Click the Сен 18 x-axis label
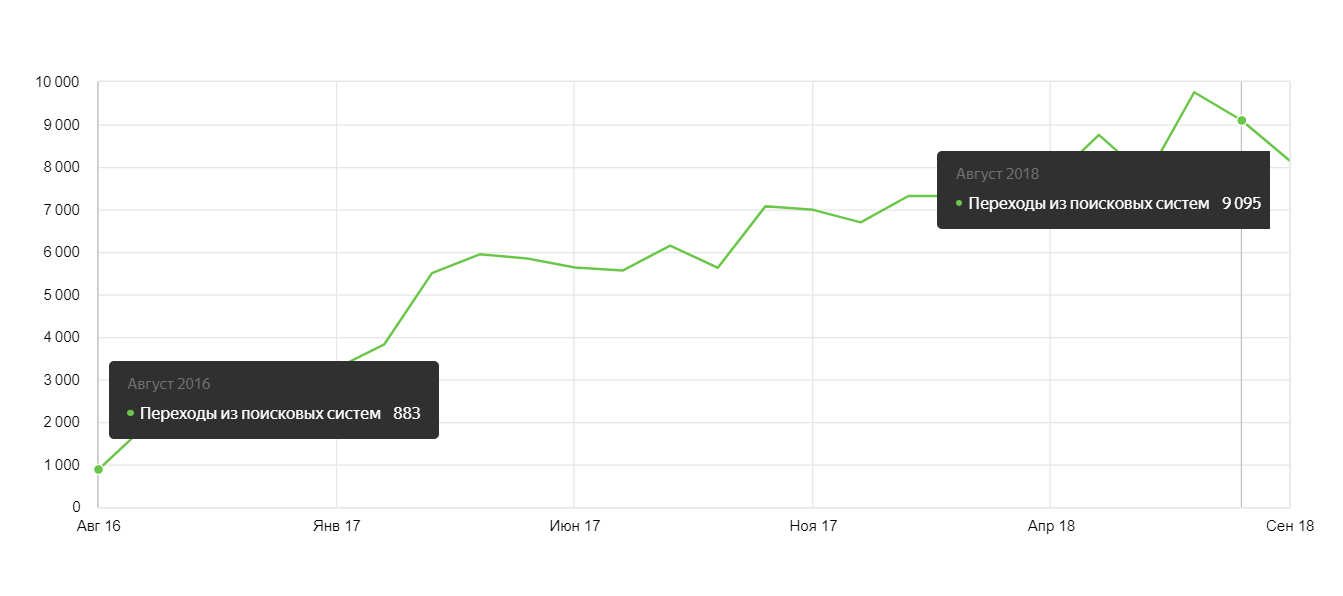1343x596 pixels. 1289,526
